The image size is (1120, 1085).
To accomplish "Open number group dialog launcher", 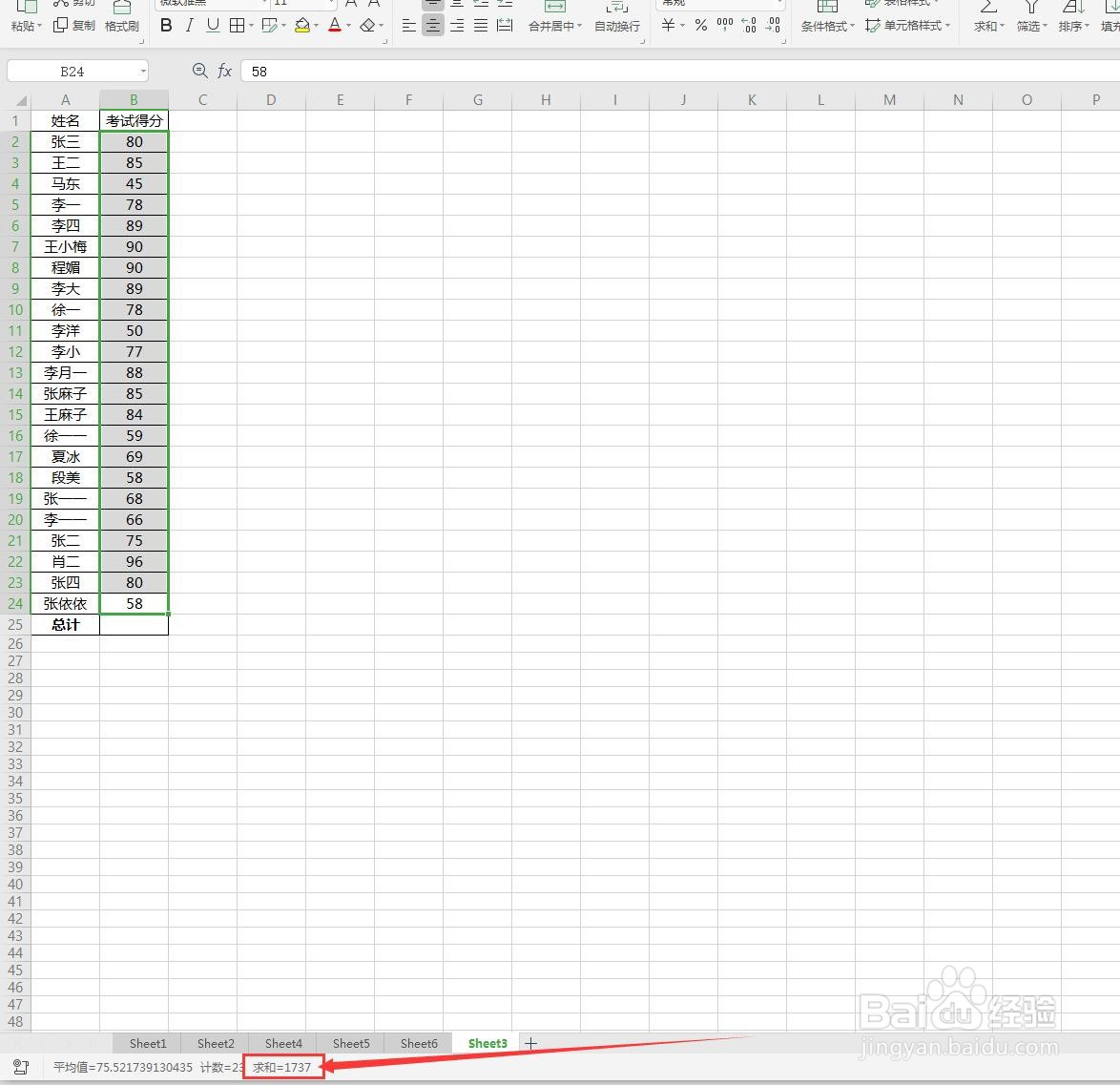I will (784, 41).
